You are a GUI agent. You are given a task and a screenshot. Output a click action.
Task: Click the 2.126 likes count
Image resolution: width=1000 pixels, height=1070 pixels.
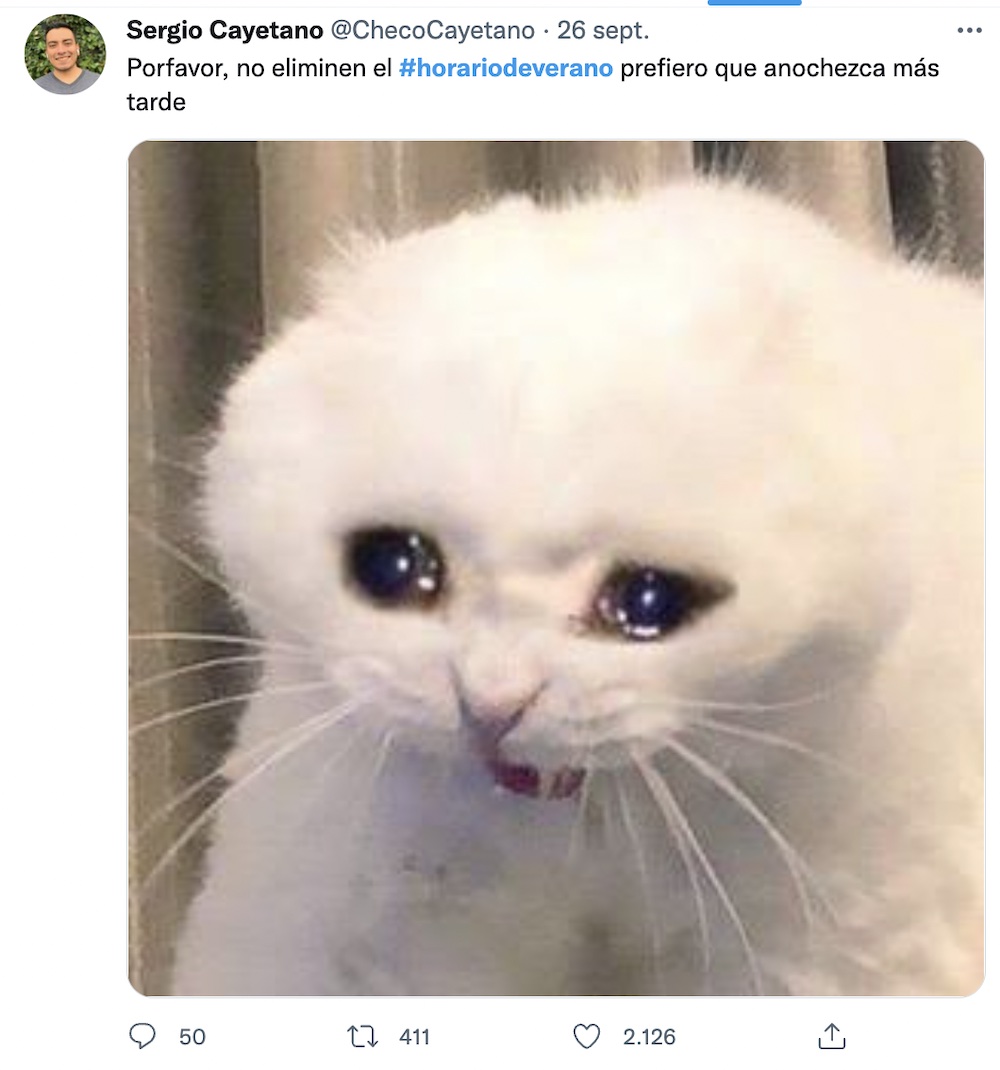[x=649, y=1037]
